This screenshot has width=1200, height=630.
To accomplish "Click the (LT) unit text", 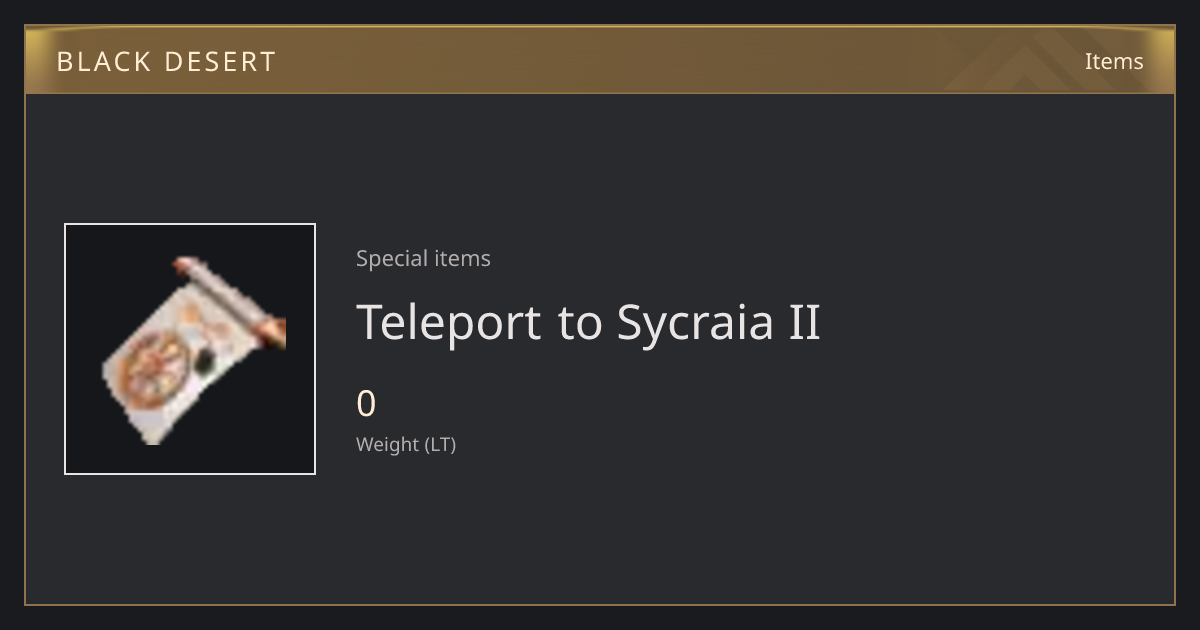I will (441, 444).
